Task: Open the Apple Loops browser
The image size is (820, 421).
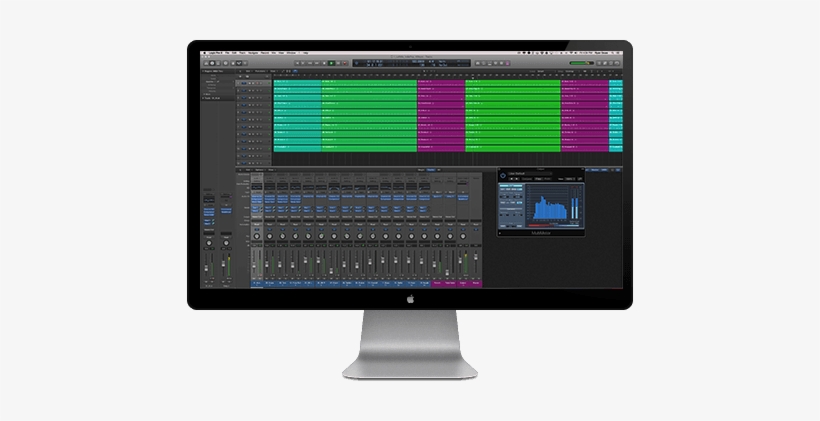Action: tap(611, 63)
